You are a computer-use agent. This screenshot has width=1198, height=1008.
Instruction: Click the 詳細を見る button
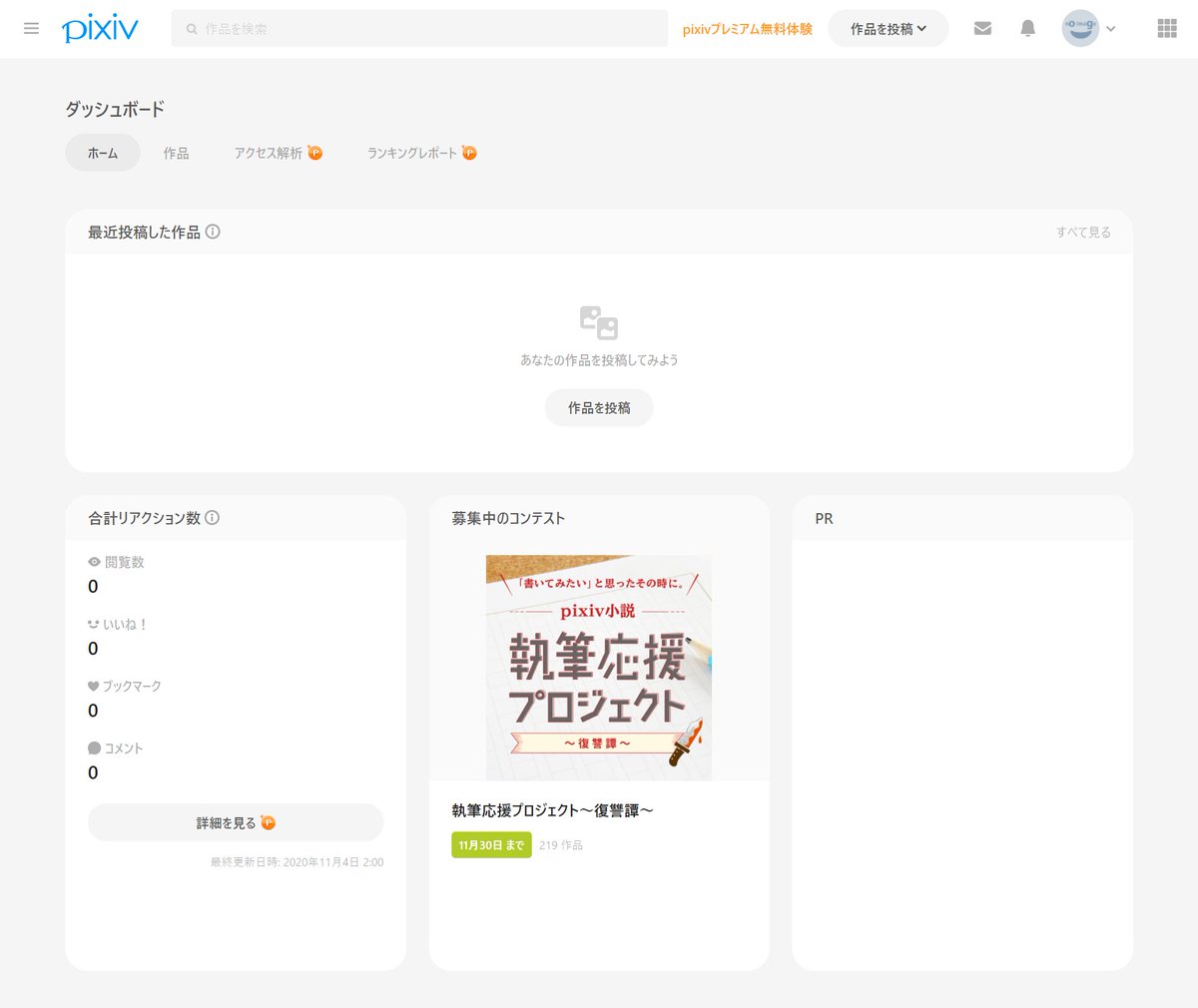point(236,822)
